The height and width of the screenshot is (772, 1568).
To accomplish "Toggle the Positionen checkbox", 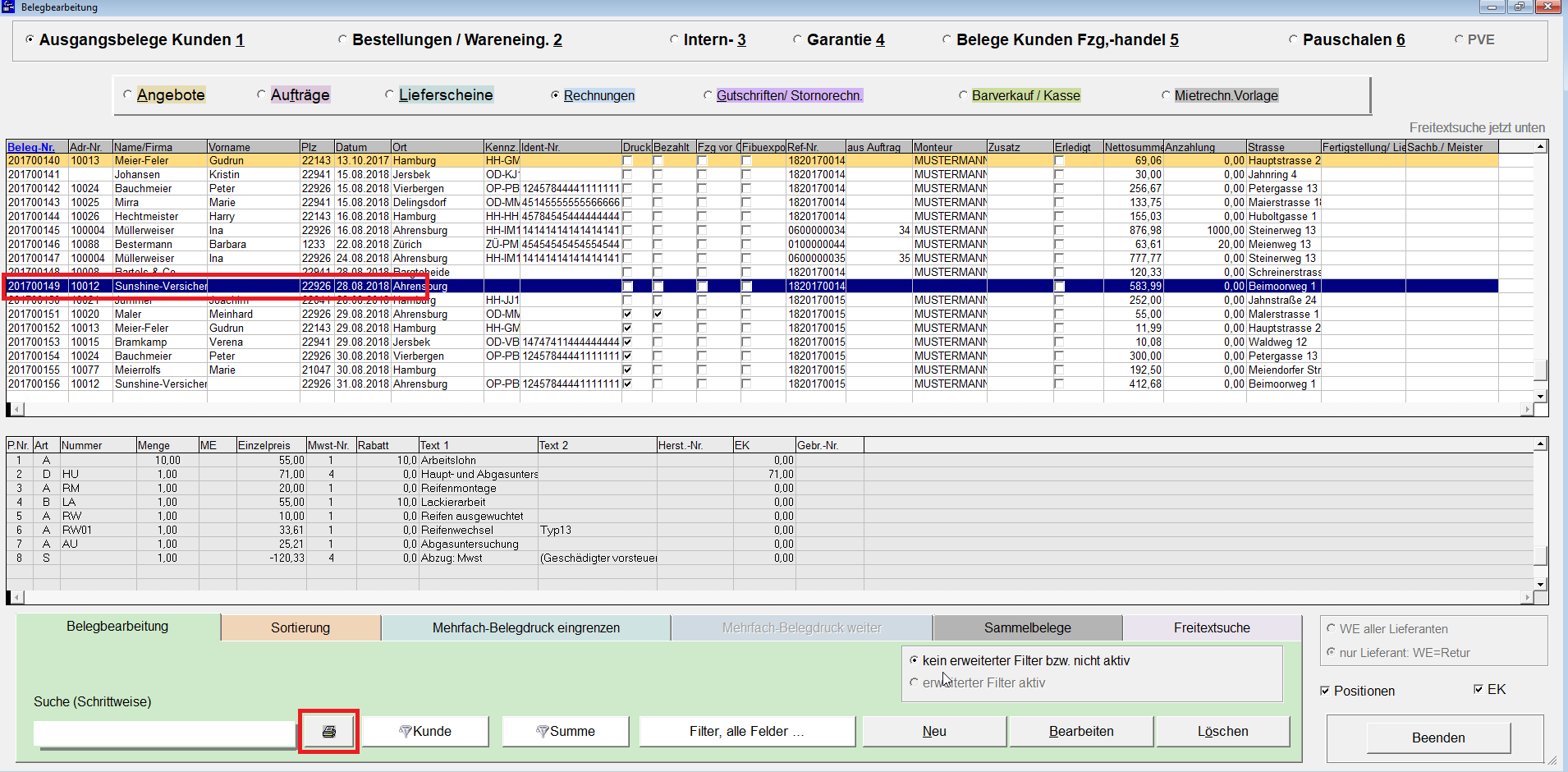I will [x=1325, y=691].
